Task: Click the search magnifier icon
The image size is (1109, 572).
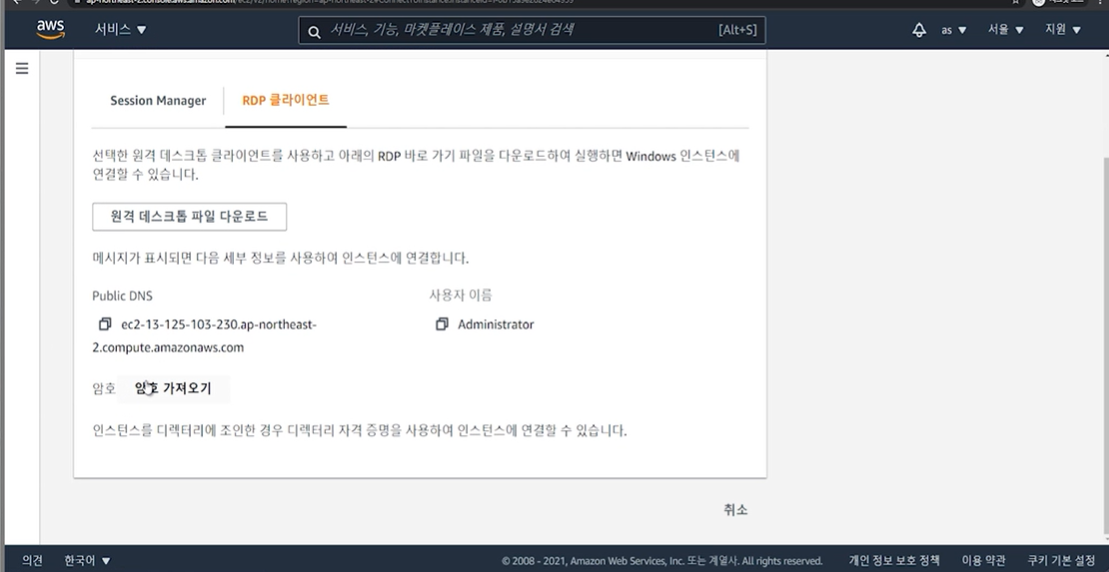Action: 315,31
